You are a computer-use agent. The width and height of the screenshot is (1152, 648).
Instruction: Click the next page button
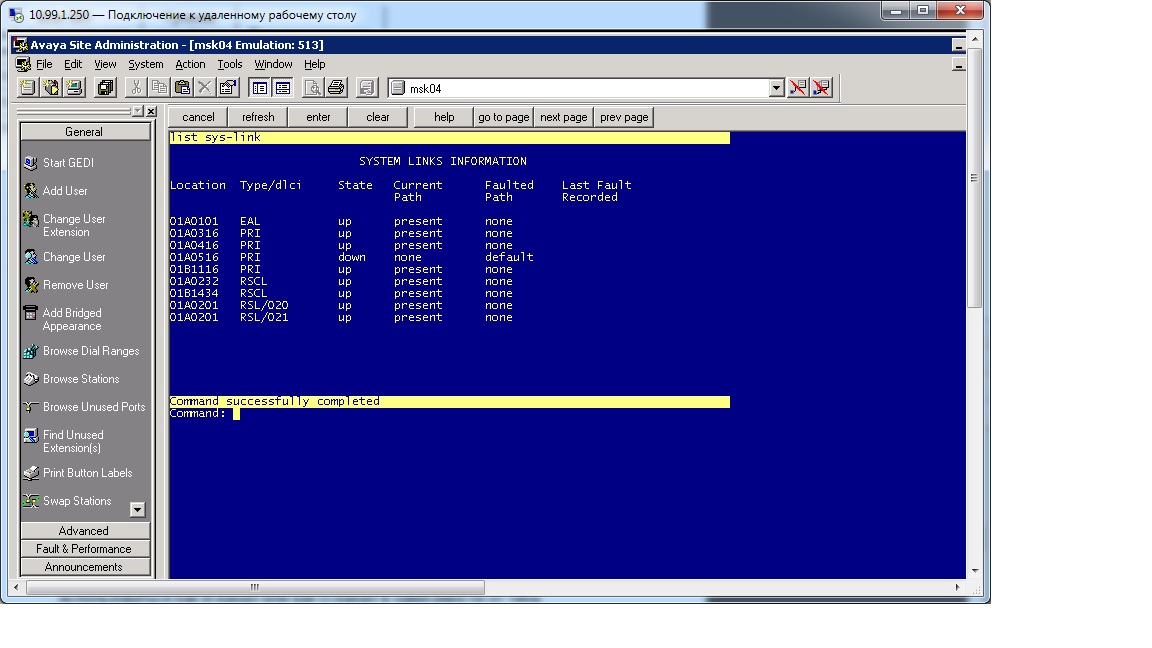[564, 117]
